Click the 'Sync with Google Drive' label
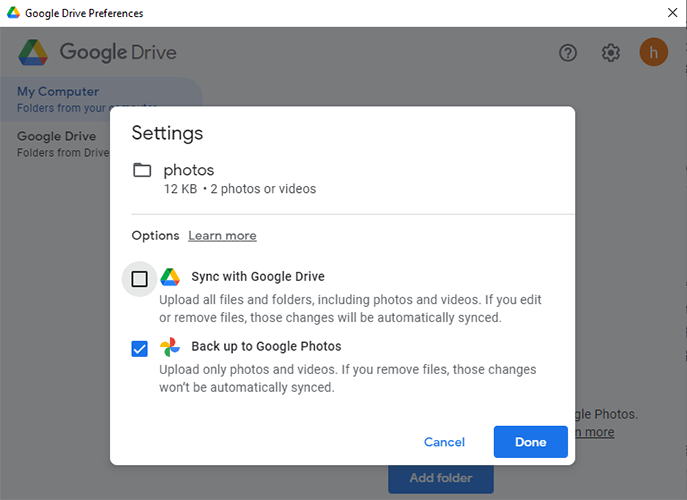 tap(258, 277)
